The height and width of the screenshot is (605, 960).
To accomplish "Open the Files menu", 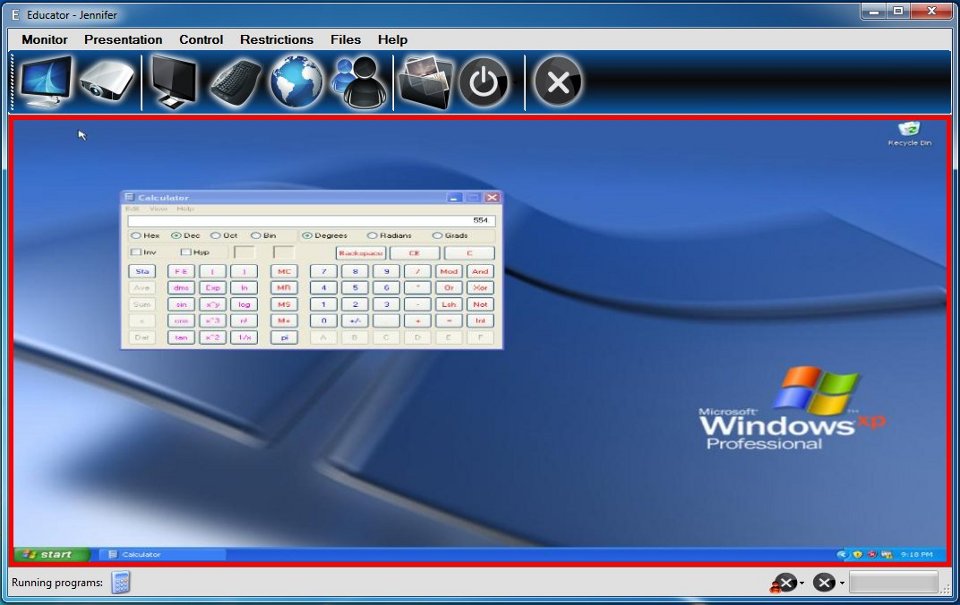I will (x=345, y=40).
